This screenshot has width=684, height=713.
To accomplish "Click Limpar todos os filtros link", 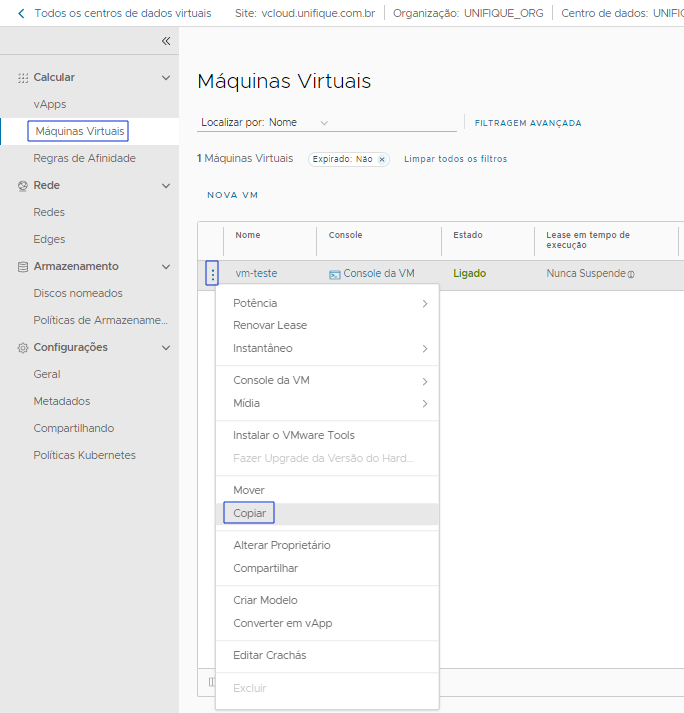I will [x=455, y=159].
